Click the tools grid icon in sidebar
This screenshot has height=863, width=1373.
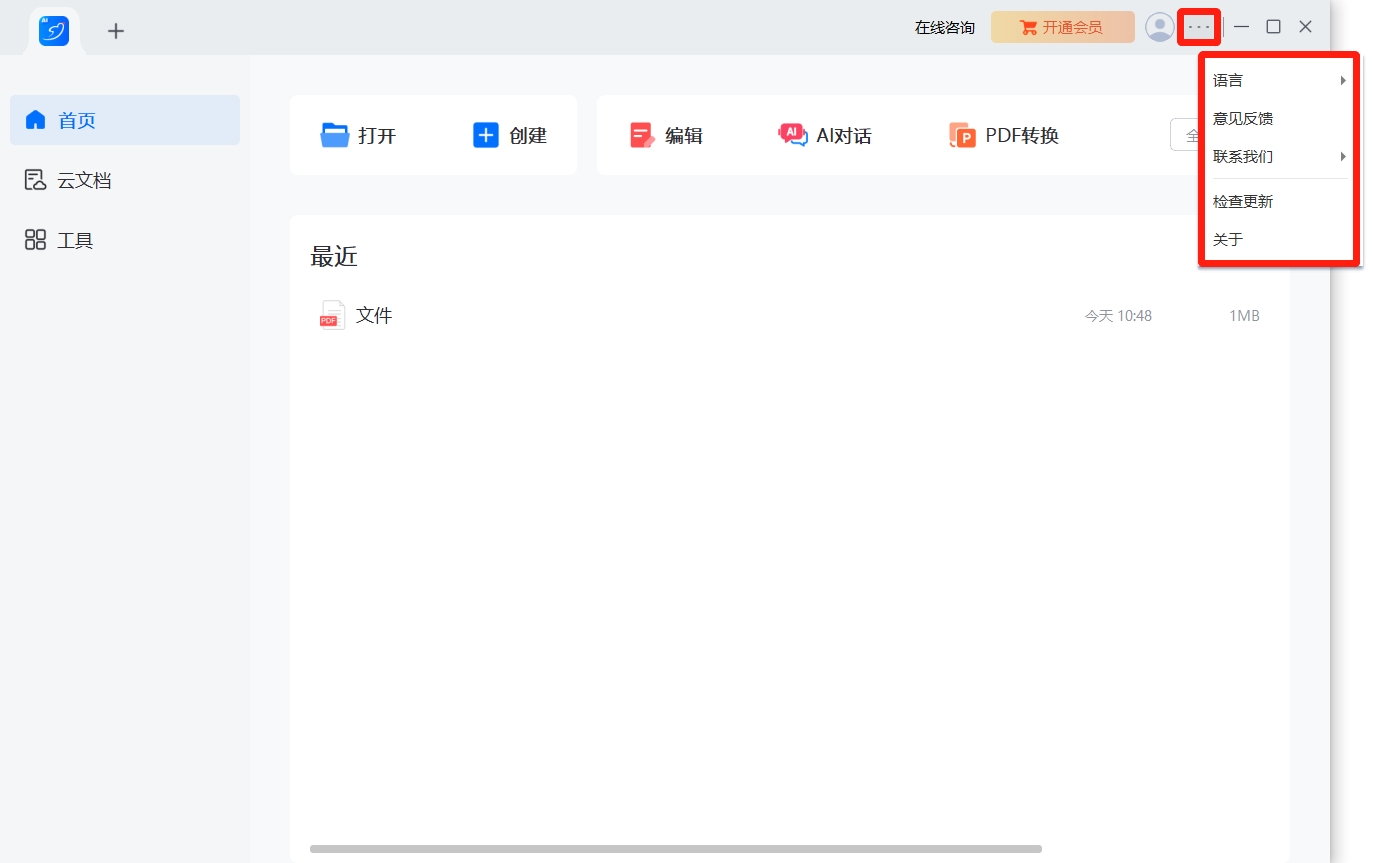pos(36,240)
